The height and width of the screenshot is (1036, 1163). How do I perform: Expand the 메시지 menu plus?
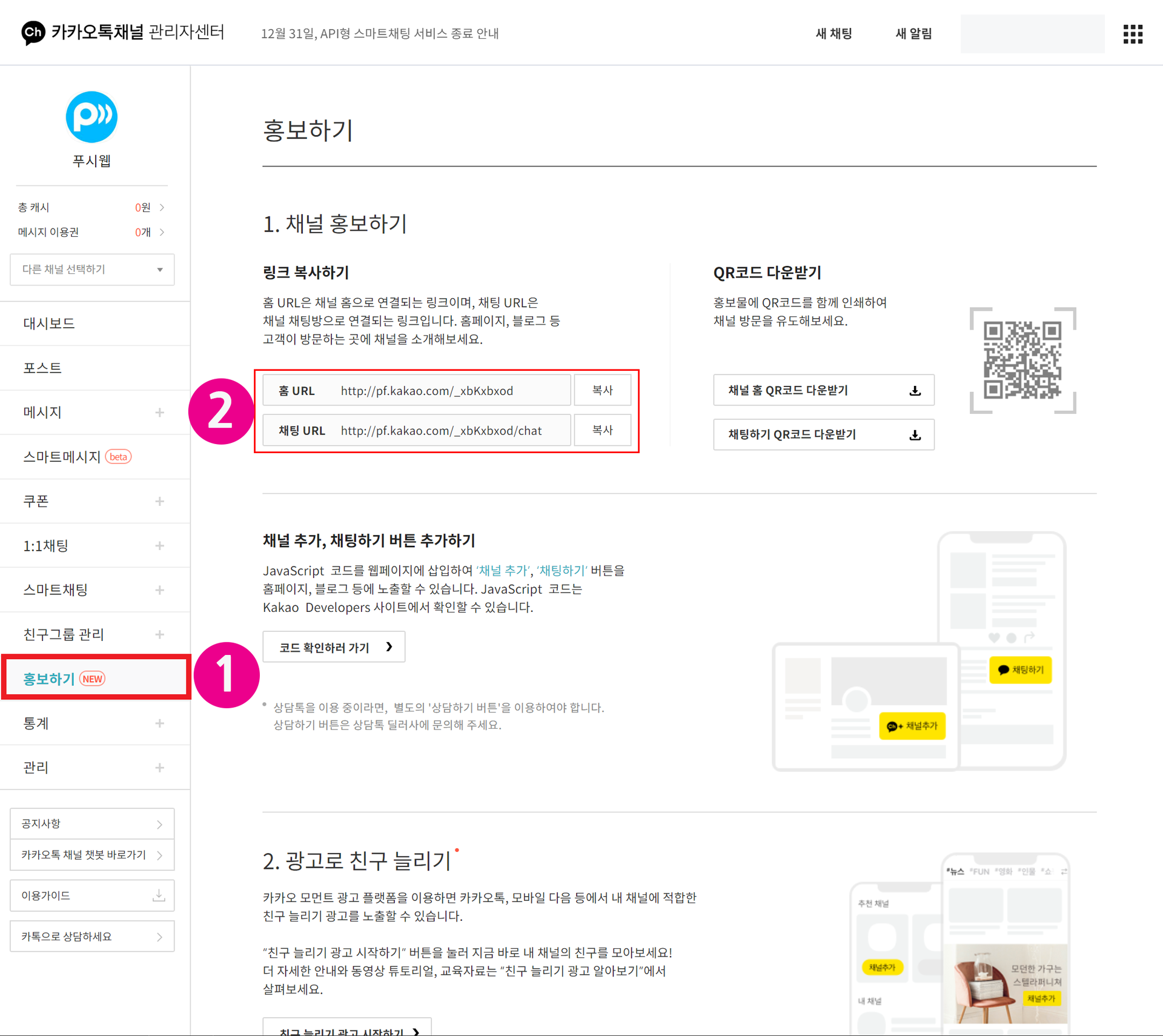pos(159,412)
